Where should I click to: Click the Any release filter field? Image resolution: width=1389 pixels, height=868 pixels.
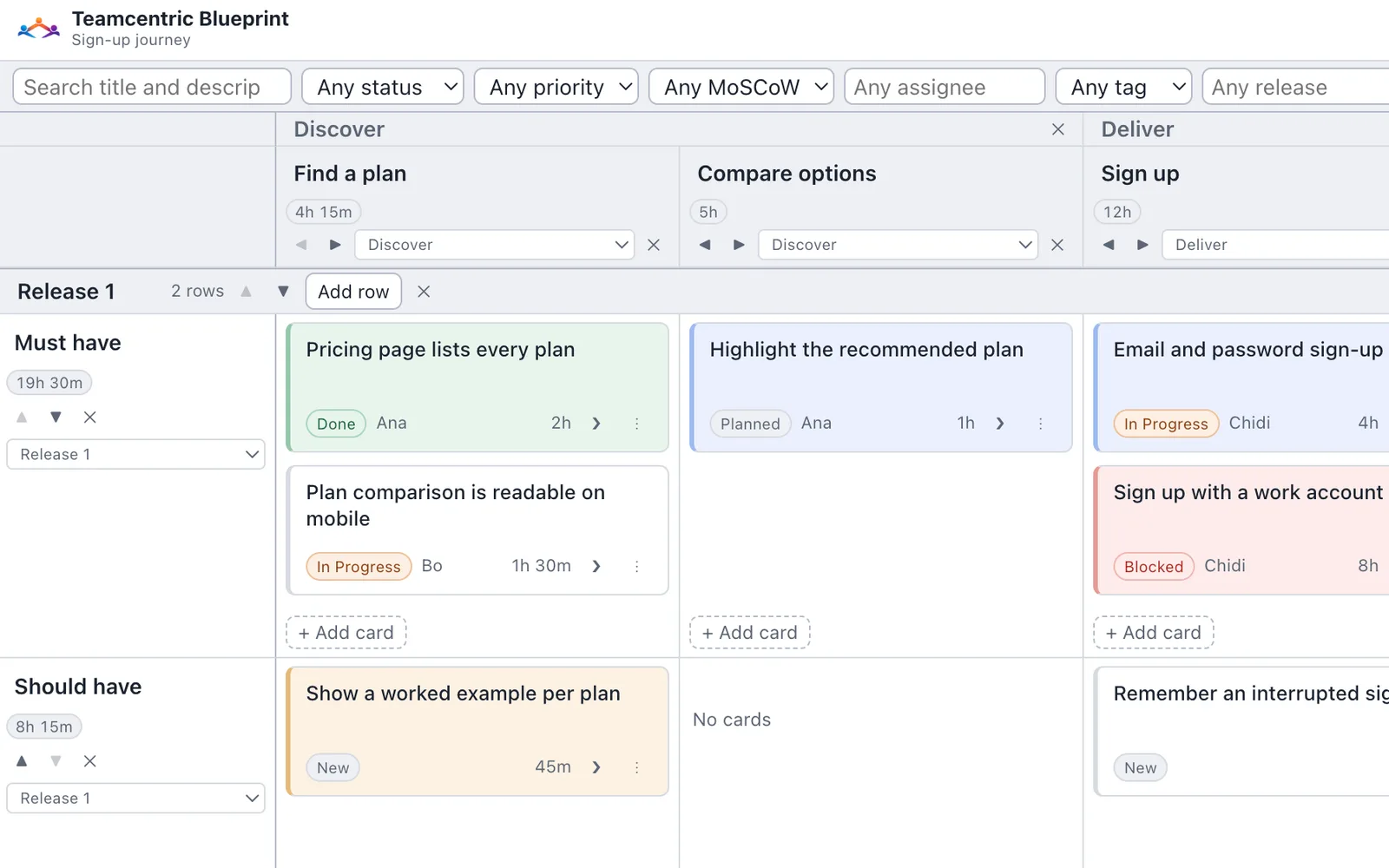point(1296,87)
